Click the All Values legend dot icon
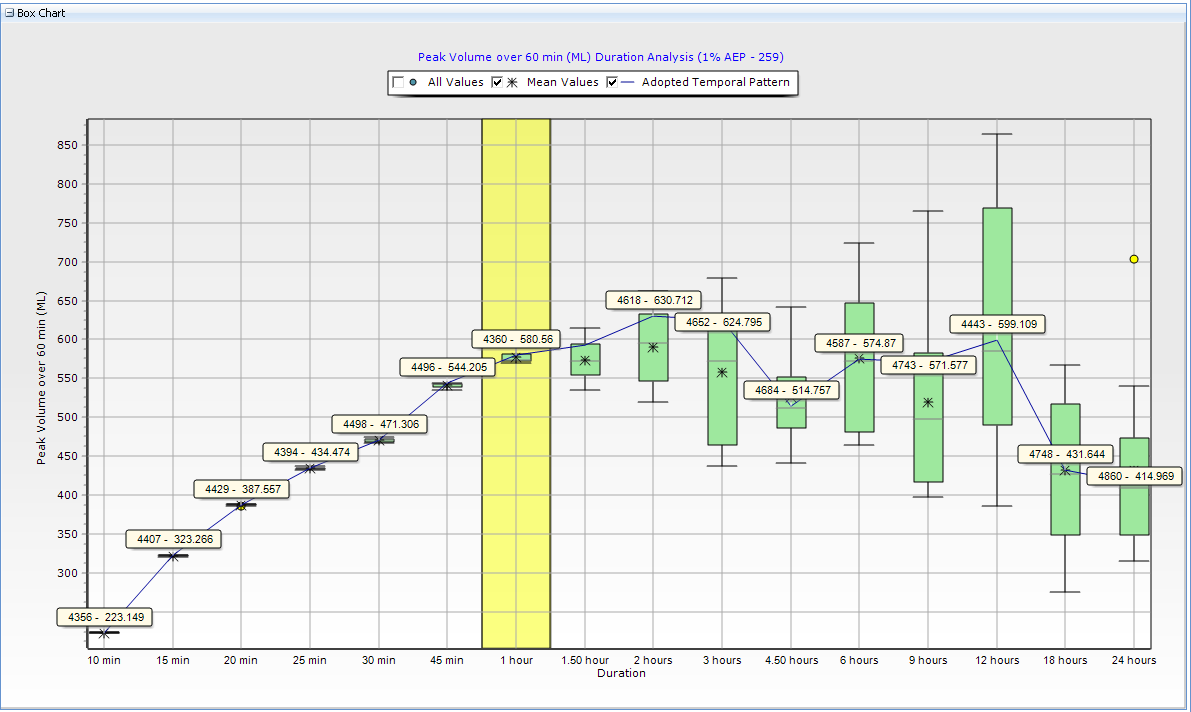The height and width of the screenshot is (712, 1191). click(x=413, y=83)
